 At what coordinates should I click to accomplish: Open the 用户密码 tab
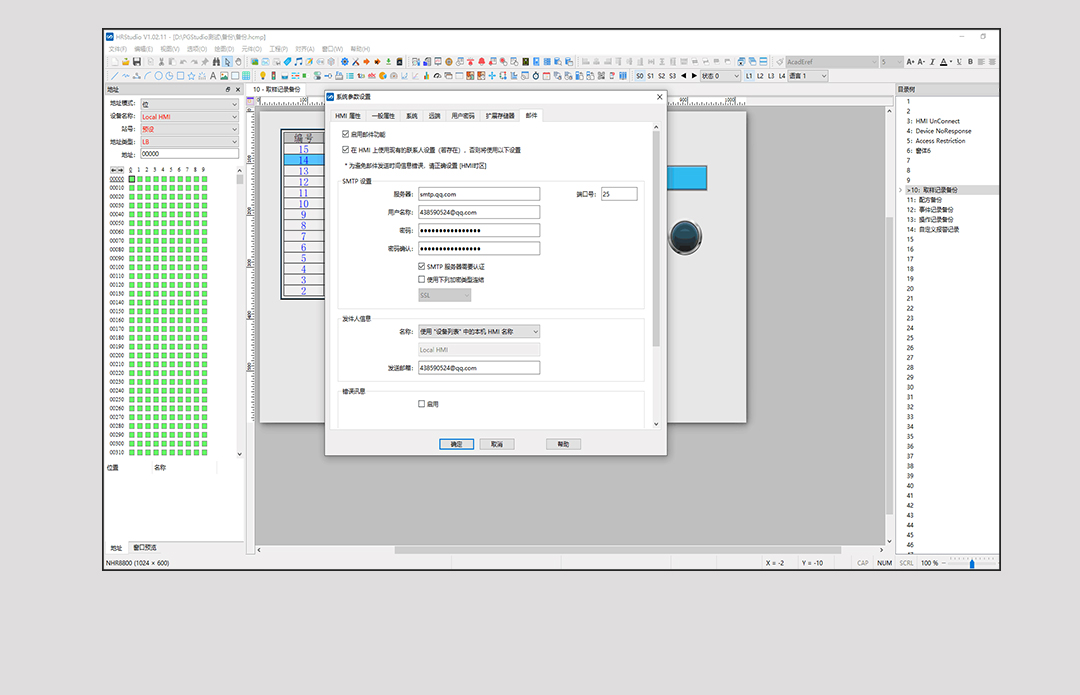(463, 116)
